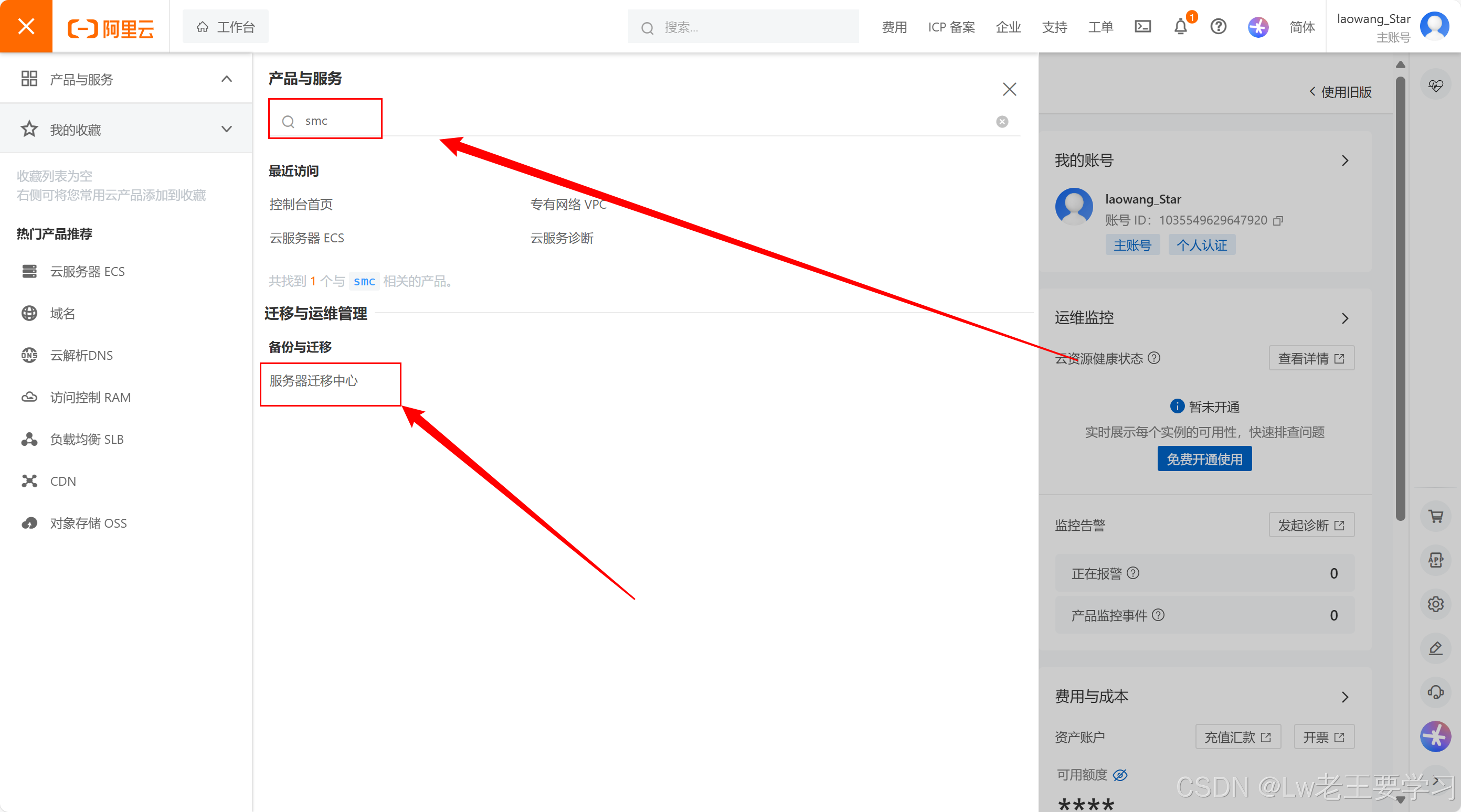Open recently visited 云服务器 ECS
1461x812 pixels.
coord(307,238)
